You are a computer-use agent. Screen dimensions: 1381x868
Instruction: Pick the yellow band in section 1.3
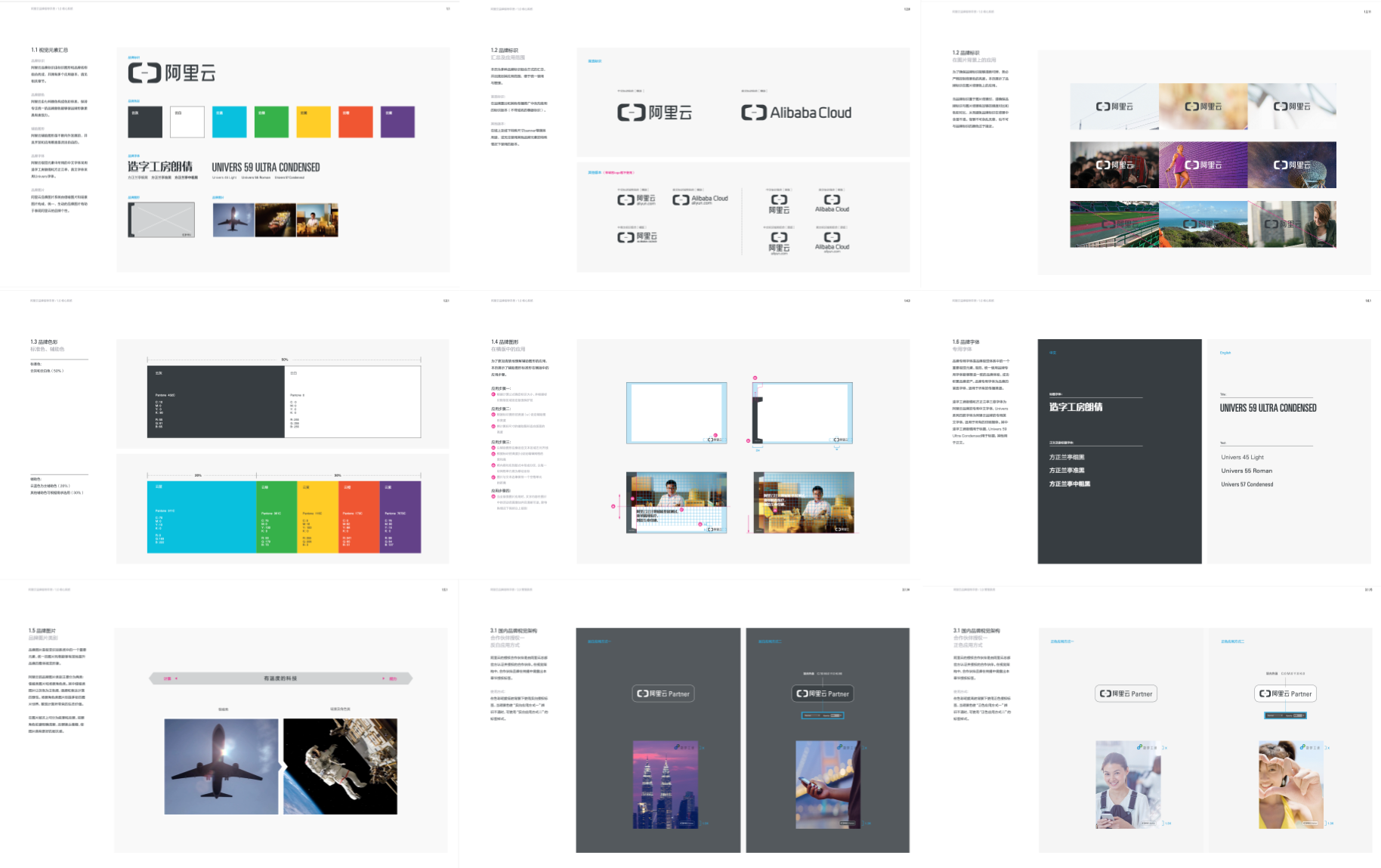pyautogui.click(x=318, y=517)
